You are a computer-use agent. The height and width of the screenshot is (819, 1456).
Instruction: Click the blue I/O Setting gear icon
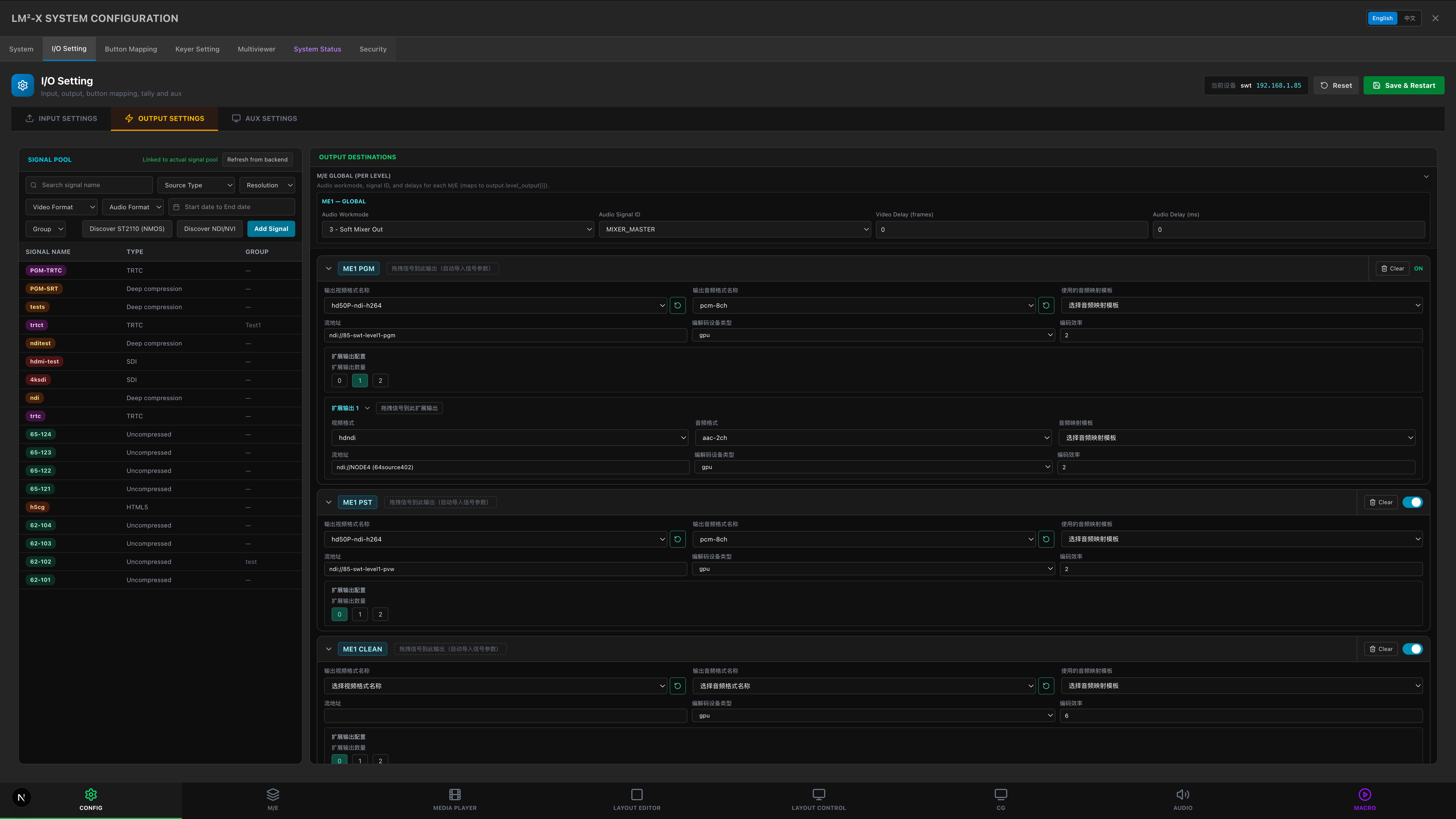23,85
